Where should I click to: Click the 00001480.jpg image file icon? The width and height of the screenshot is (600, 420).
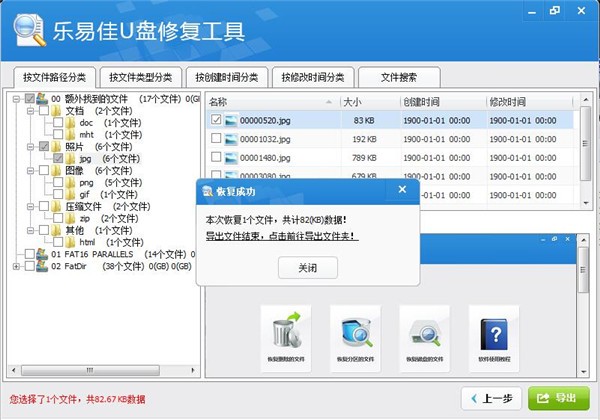(x=231, y=158)
